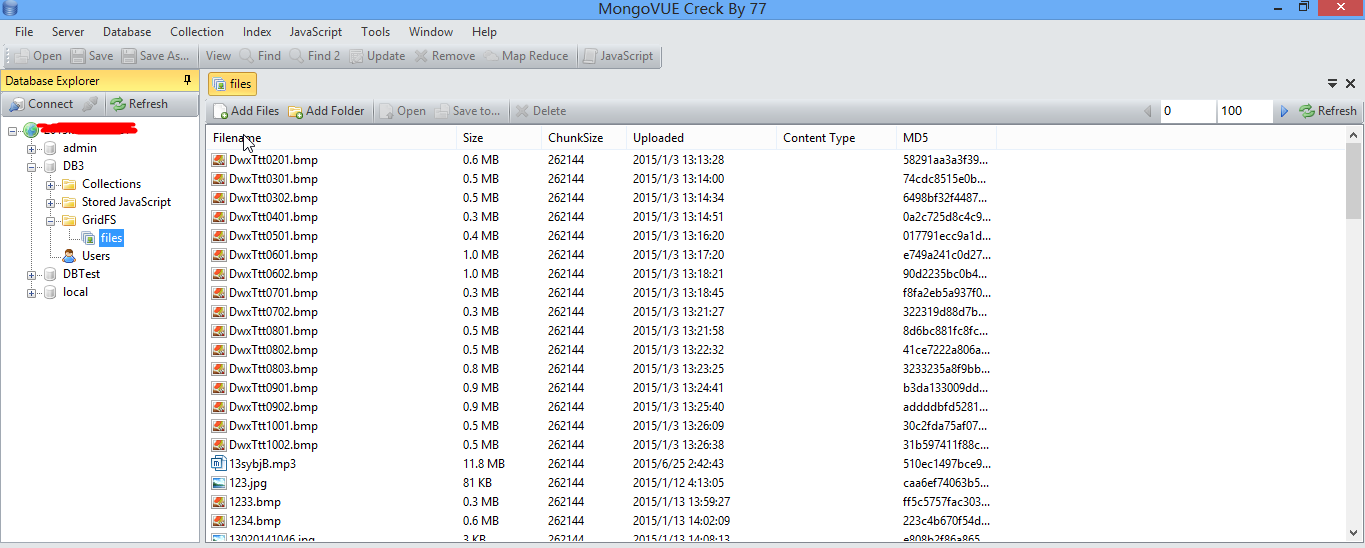Switch to the files tab
Screen dimensions: 1365x548
(232, 84)
